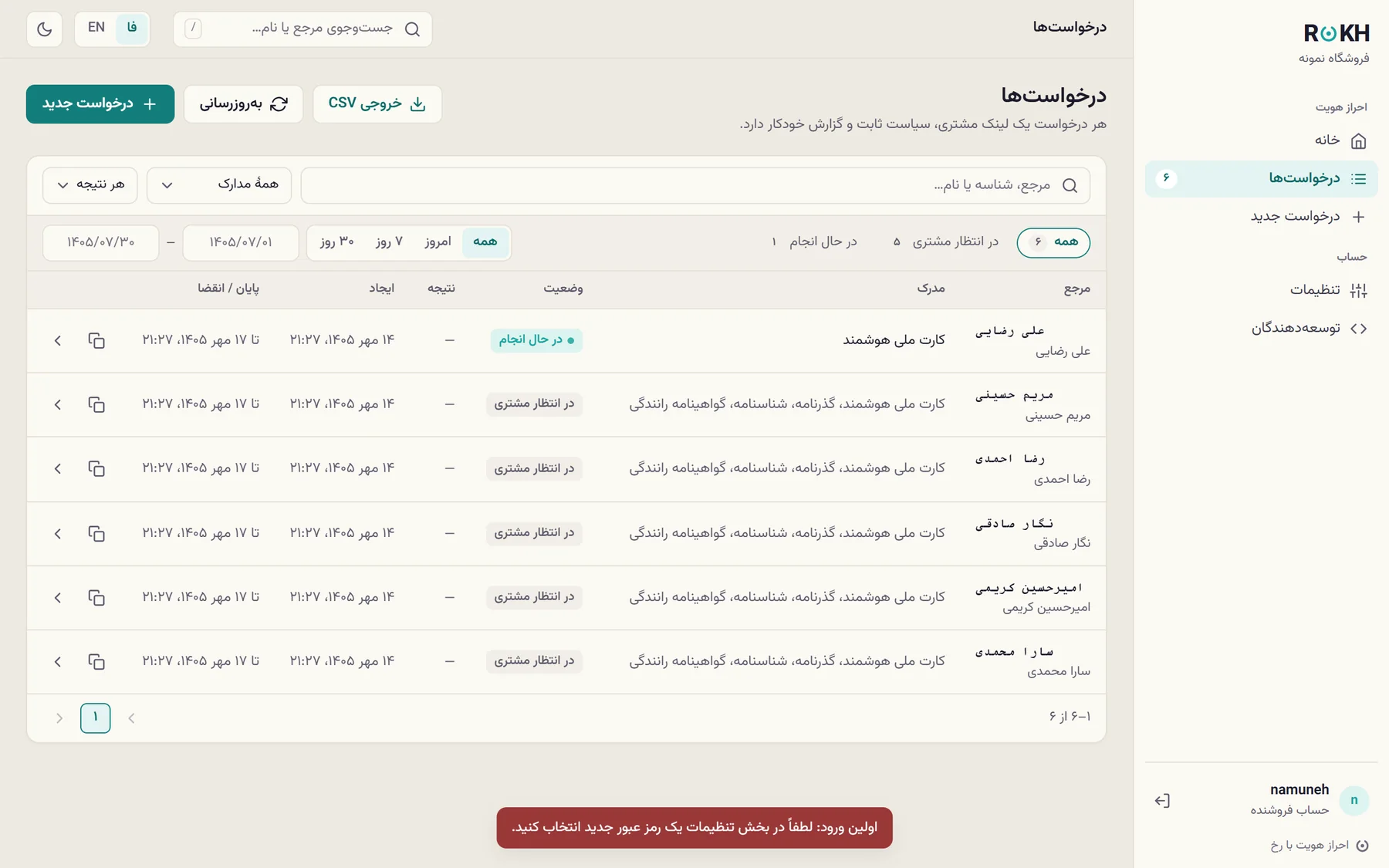Open details chevron for مریم حسینی row

[58, 404]
